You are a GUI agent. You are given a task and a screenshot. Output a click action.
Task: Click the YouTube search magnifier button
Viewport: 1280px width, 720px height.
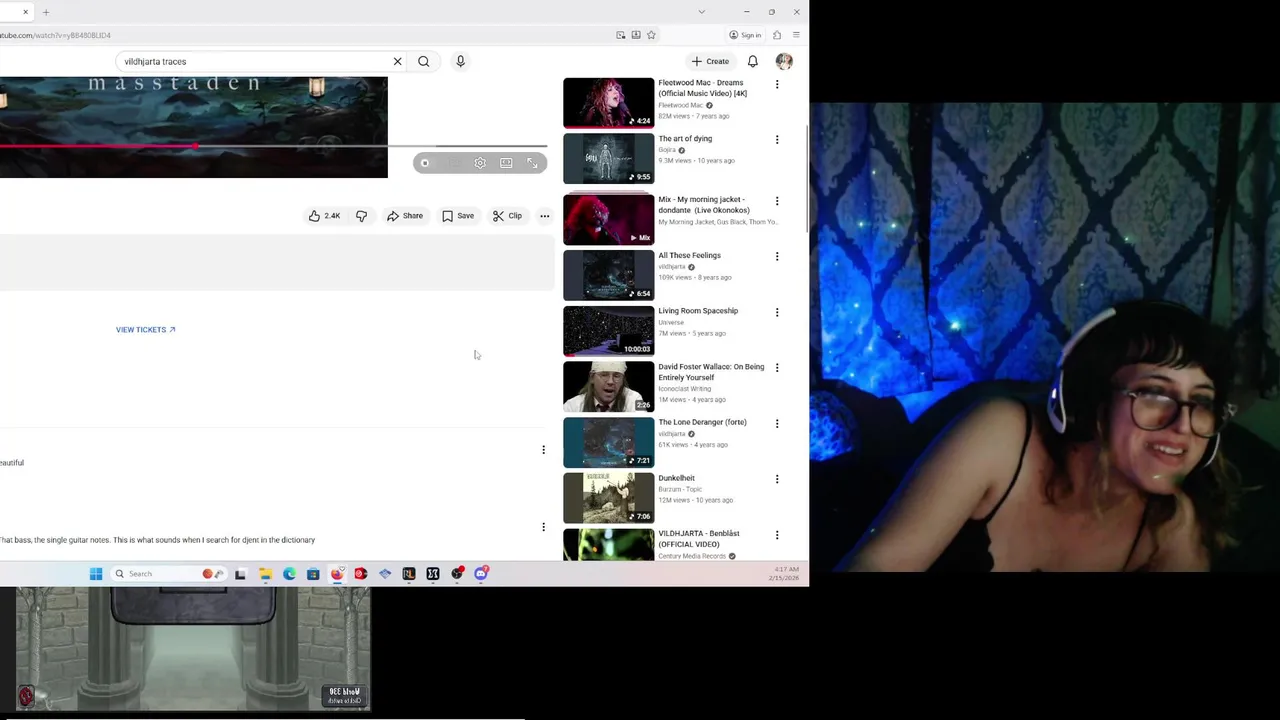tap(424, 61)
